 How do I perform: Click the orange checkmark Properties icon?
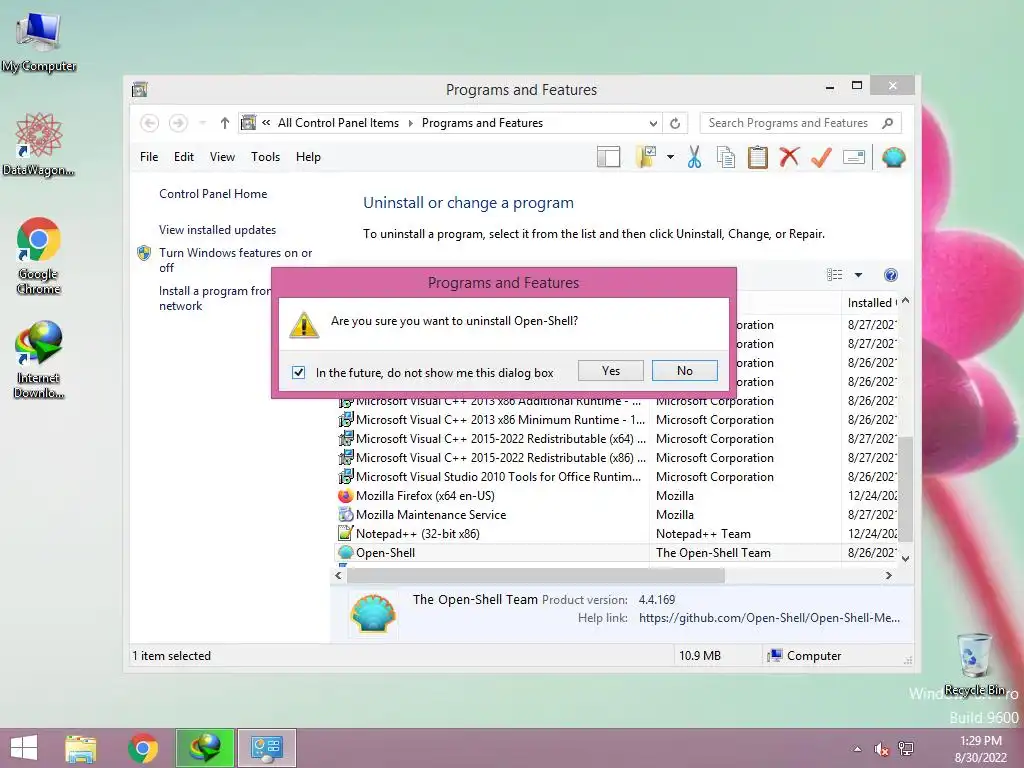click(821, 157)
